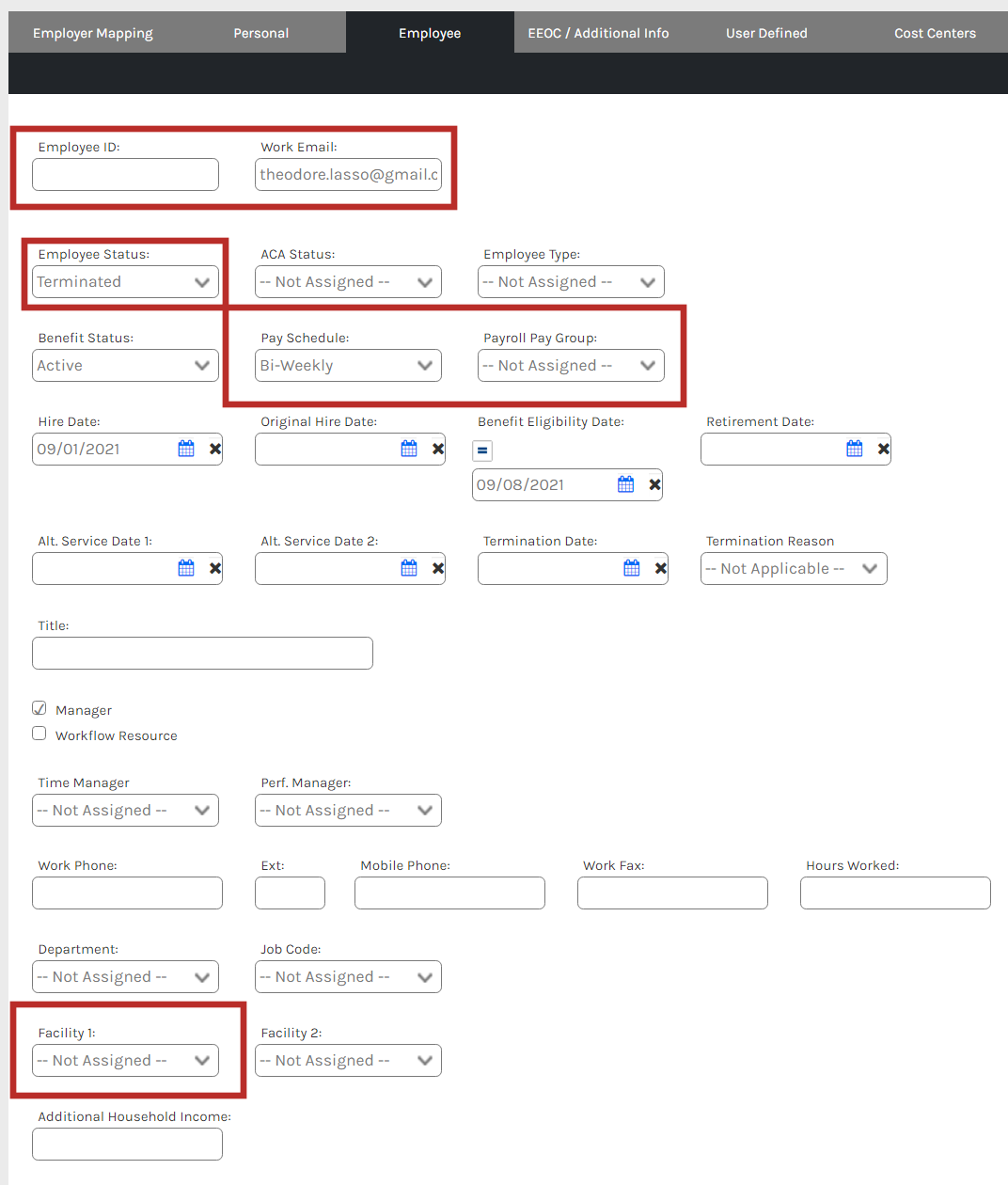Click the equals icon under Benefit Eligibility Date
The image size is (1008, 1185).
click(x=482, y=450)
